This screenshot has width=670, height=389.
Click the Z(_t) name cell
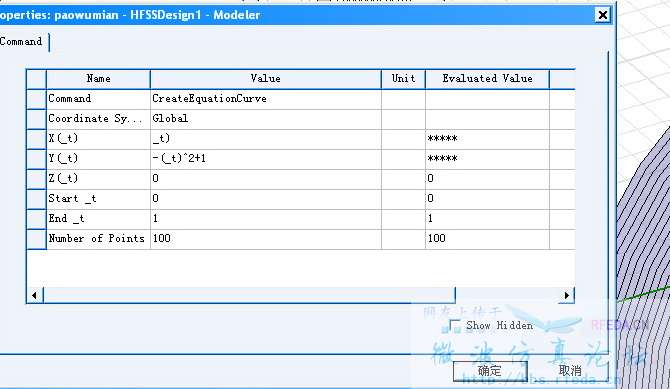pyautogui.click(x=98, y=179)
